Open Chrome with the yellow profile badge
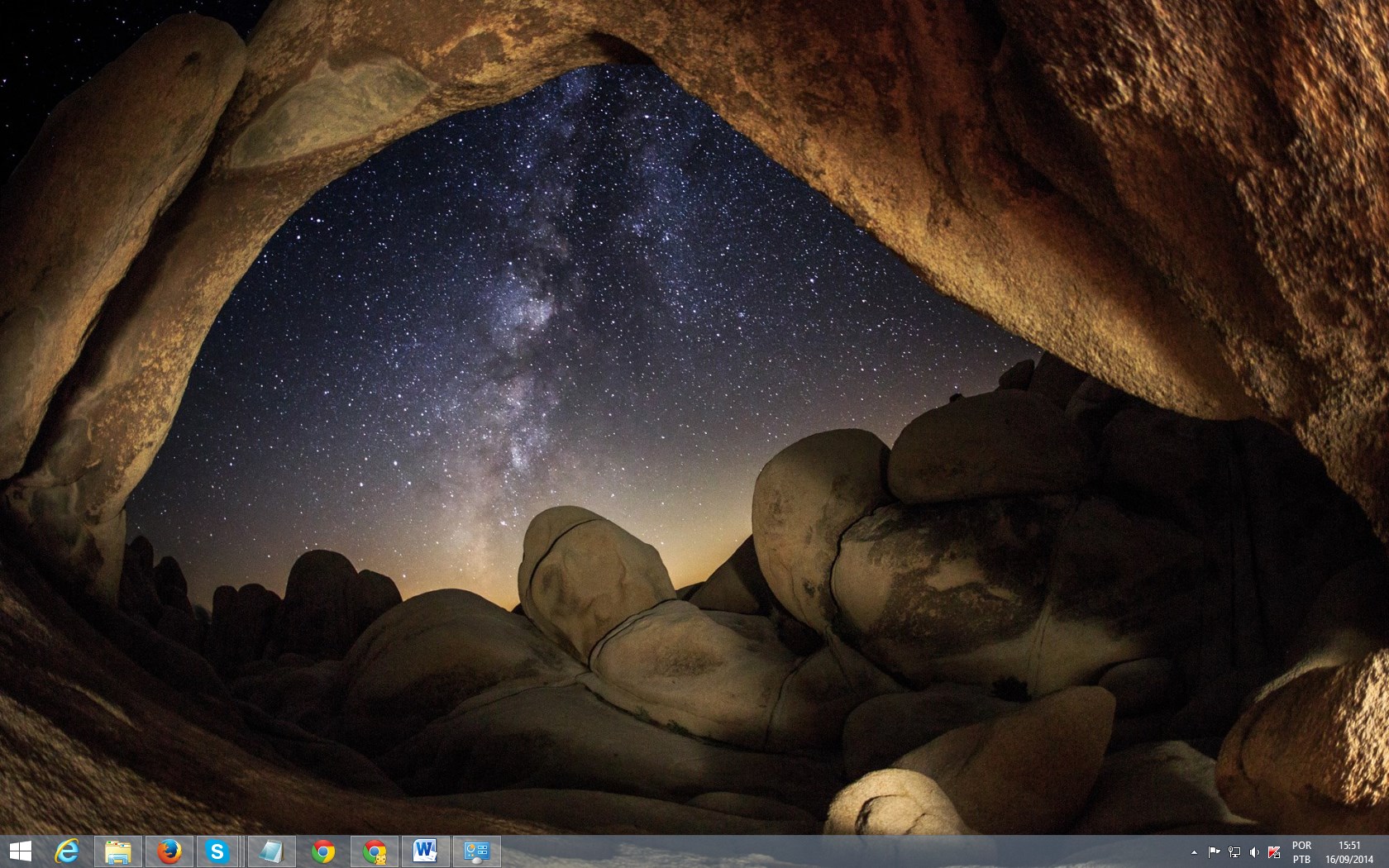The image size is (1389, 868). tap(375, 851)
